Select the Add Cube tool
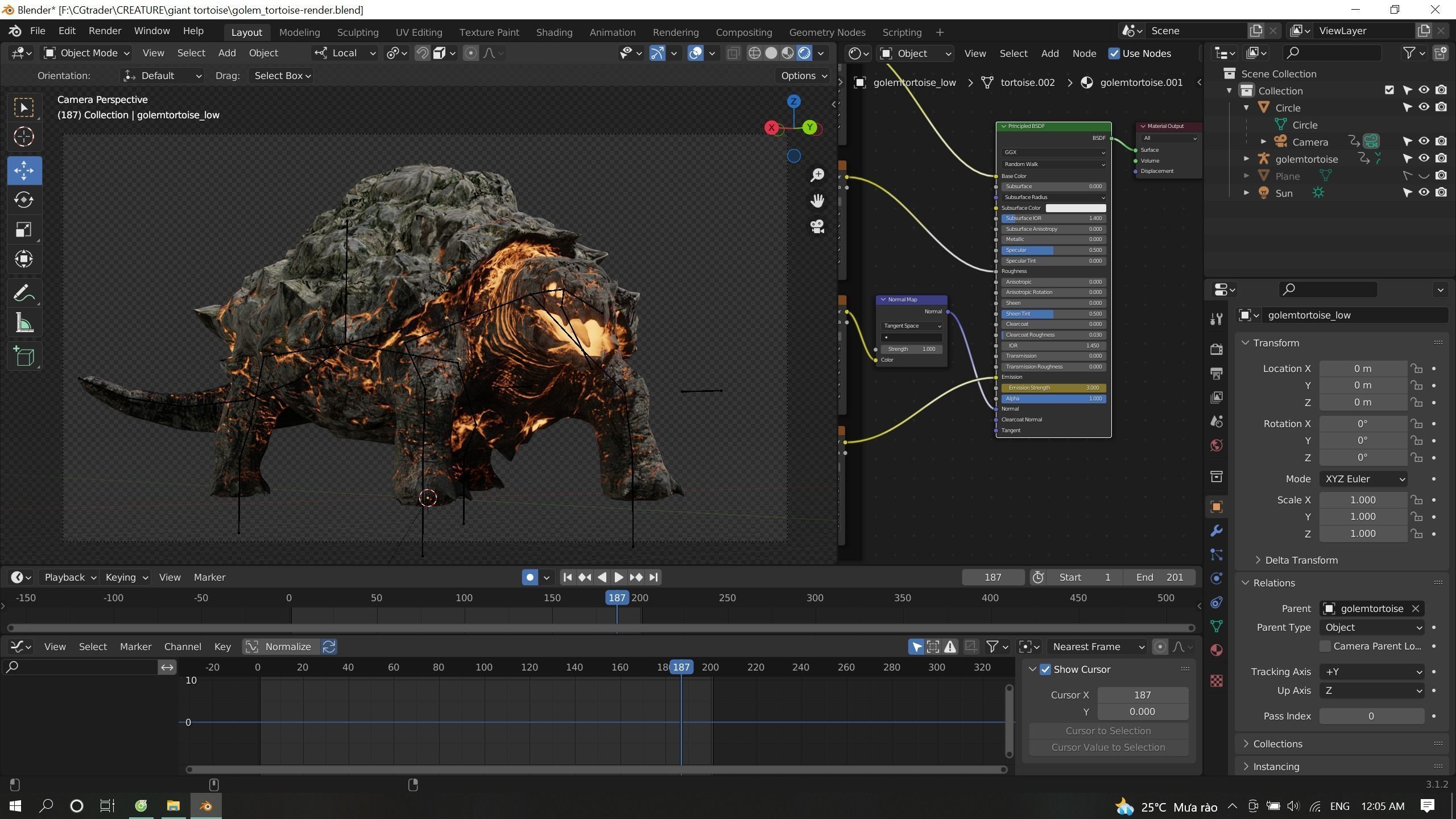Viewport: 1456px width, 819px height. pos(24,357)
